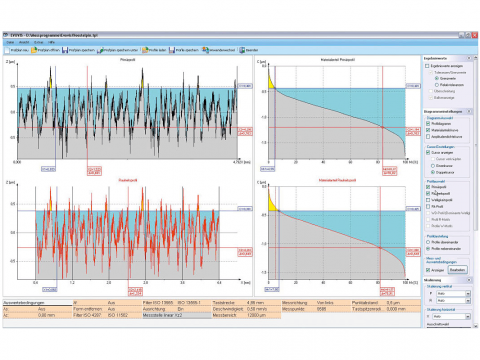The image size is (480, 360).
Task: Click the 'Materialanteil Primärprofil' chart title
Action: tap(337, 60)
